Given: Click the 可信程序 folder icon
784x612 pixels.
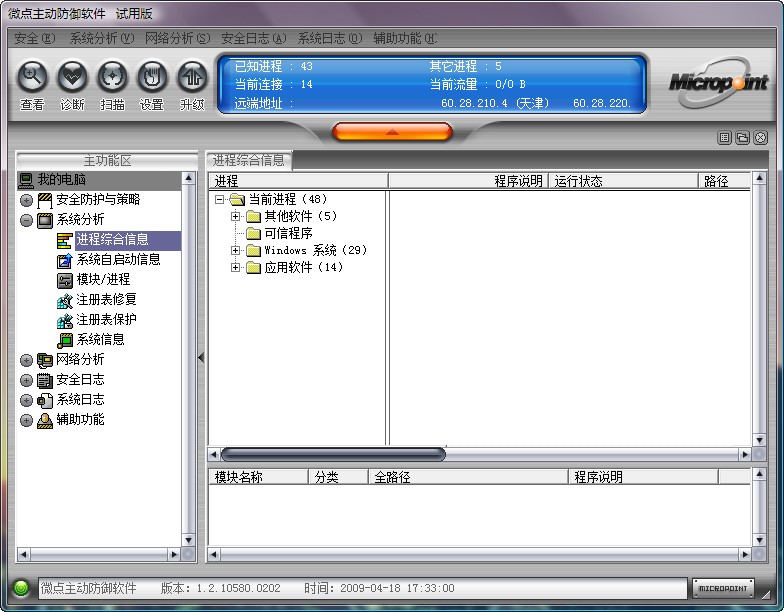Looking at the screenshot, I should [254, 234].
